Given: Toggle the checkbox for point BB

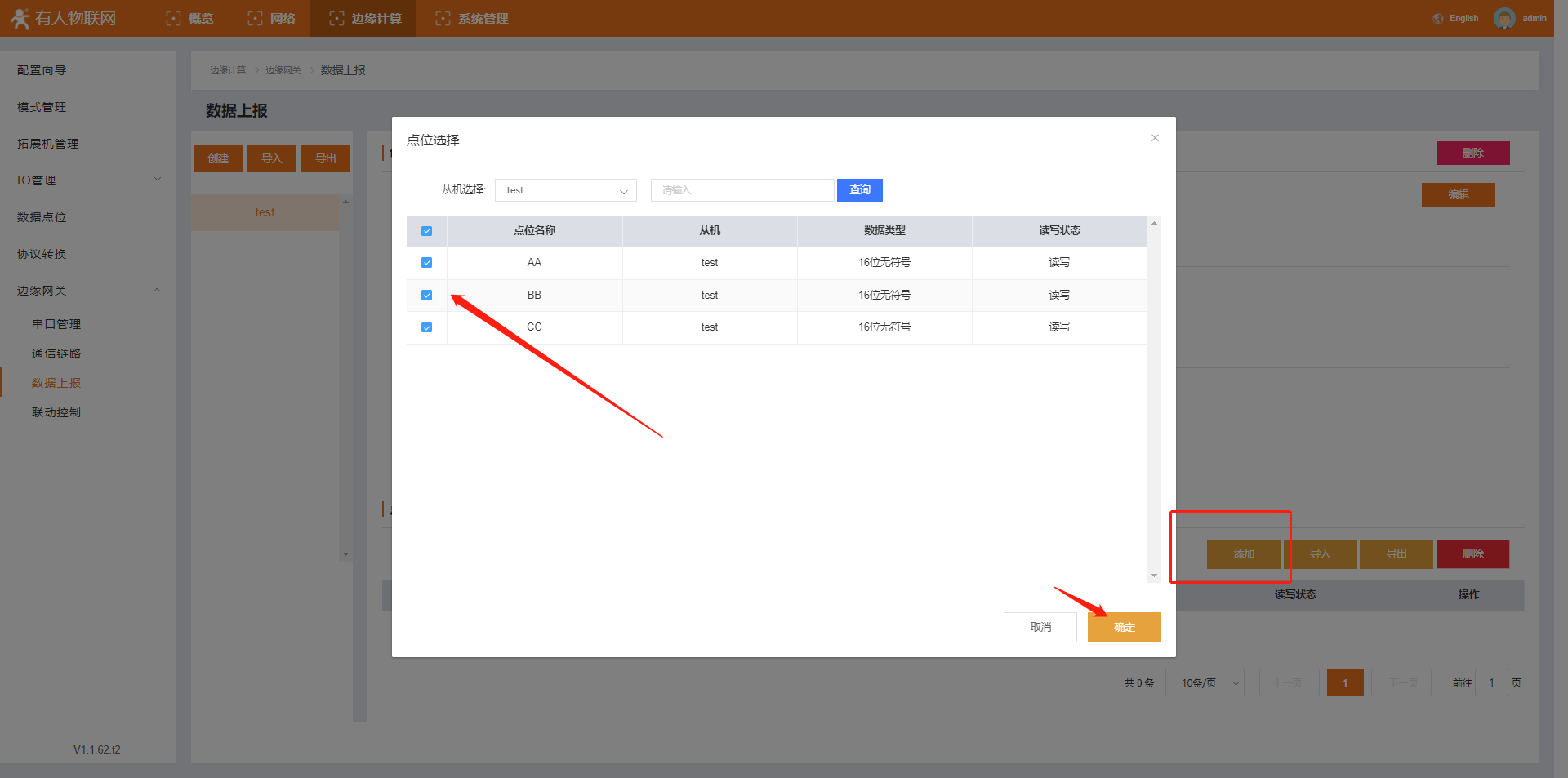Looking at the screenshot, I should 426,296.
